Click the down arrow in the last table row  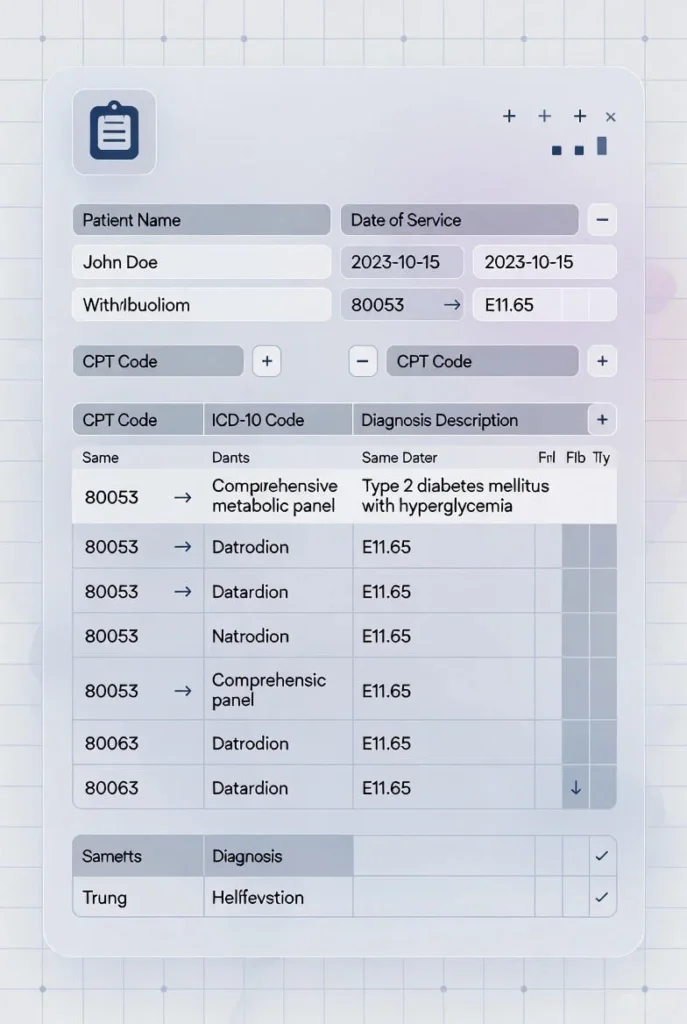point(575,788)
